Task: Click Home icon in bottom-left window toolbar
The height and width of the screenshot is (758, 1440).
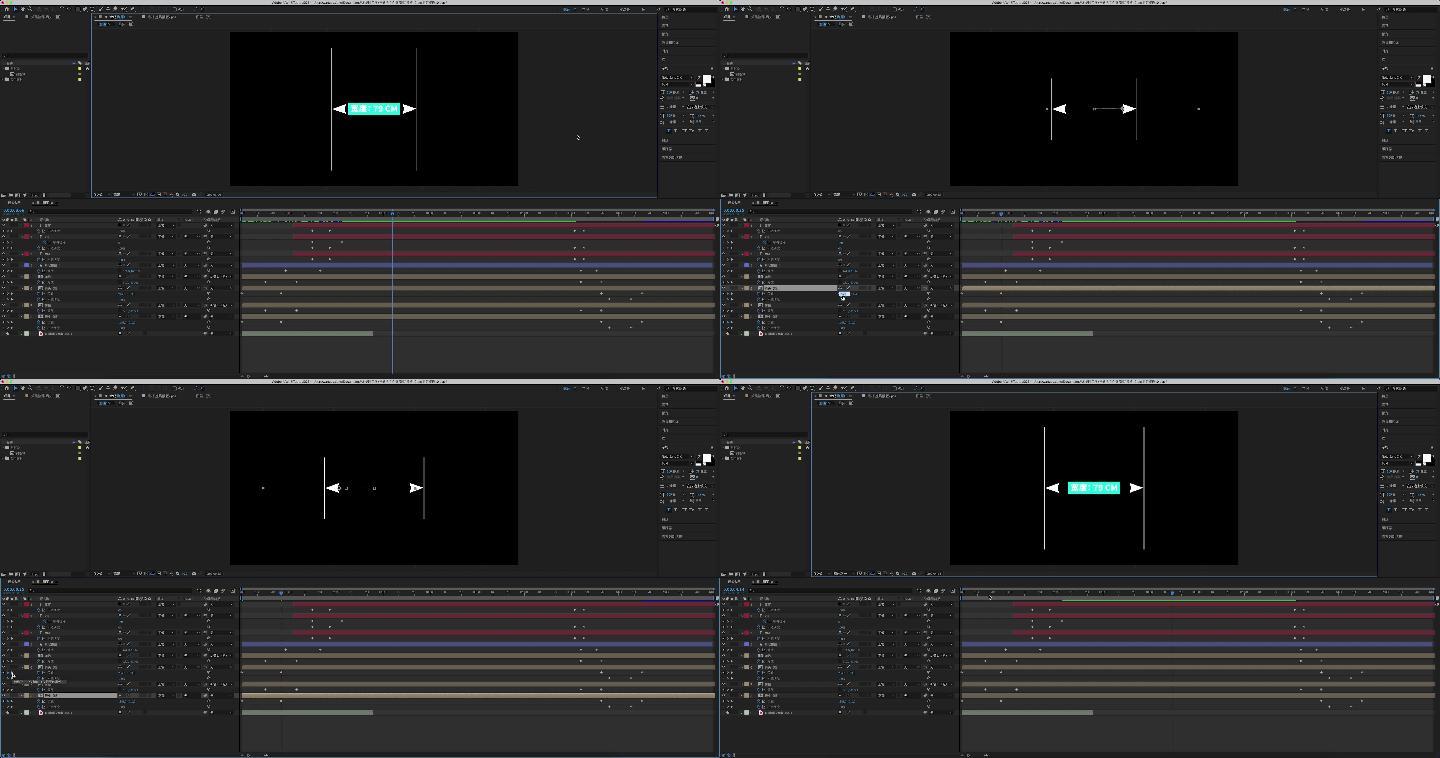Action: point(5,388)
